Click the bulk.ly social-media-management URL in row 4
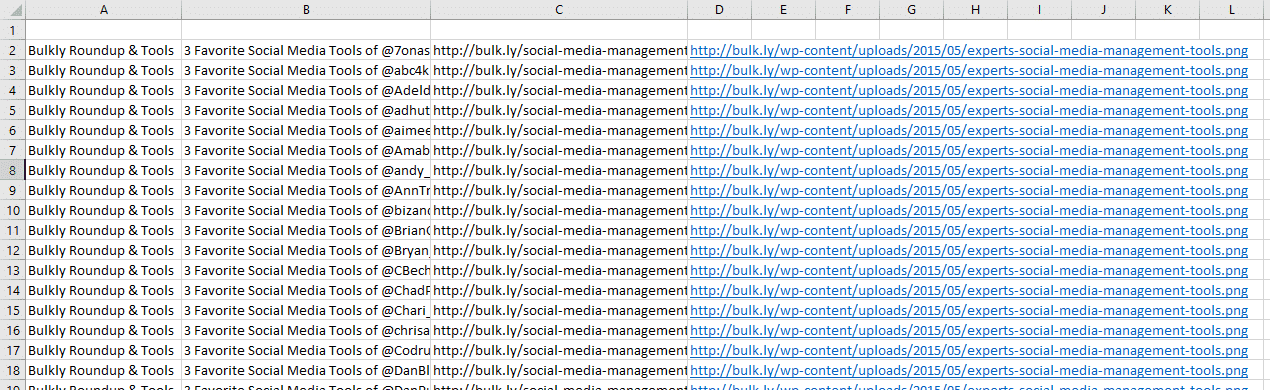Screen dimensions: 1270x390 [559, 90]
